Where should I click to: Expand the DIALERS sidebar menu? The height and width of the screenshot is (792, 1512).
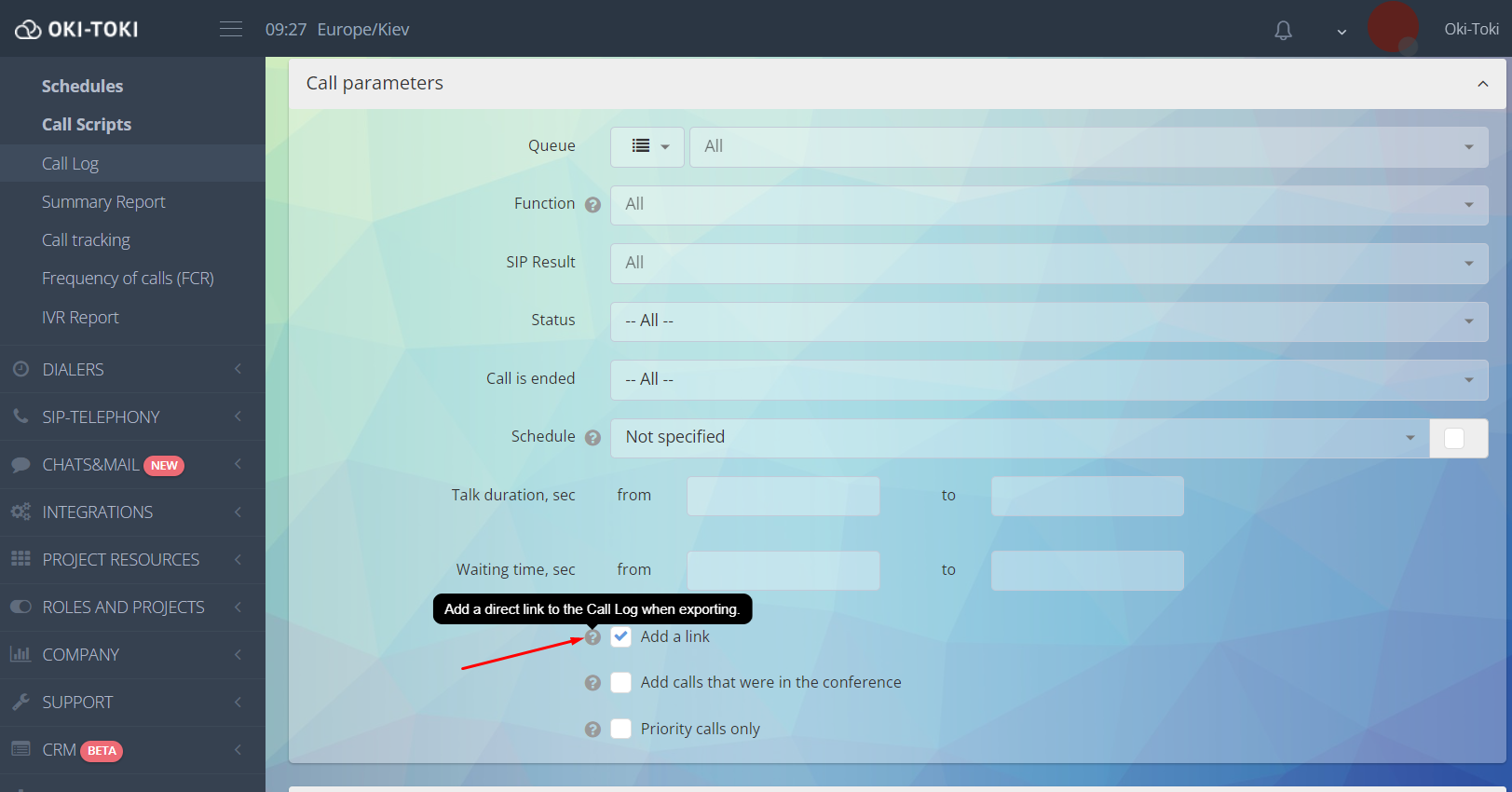(132, 370)
